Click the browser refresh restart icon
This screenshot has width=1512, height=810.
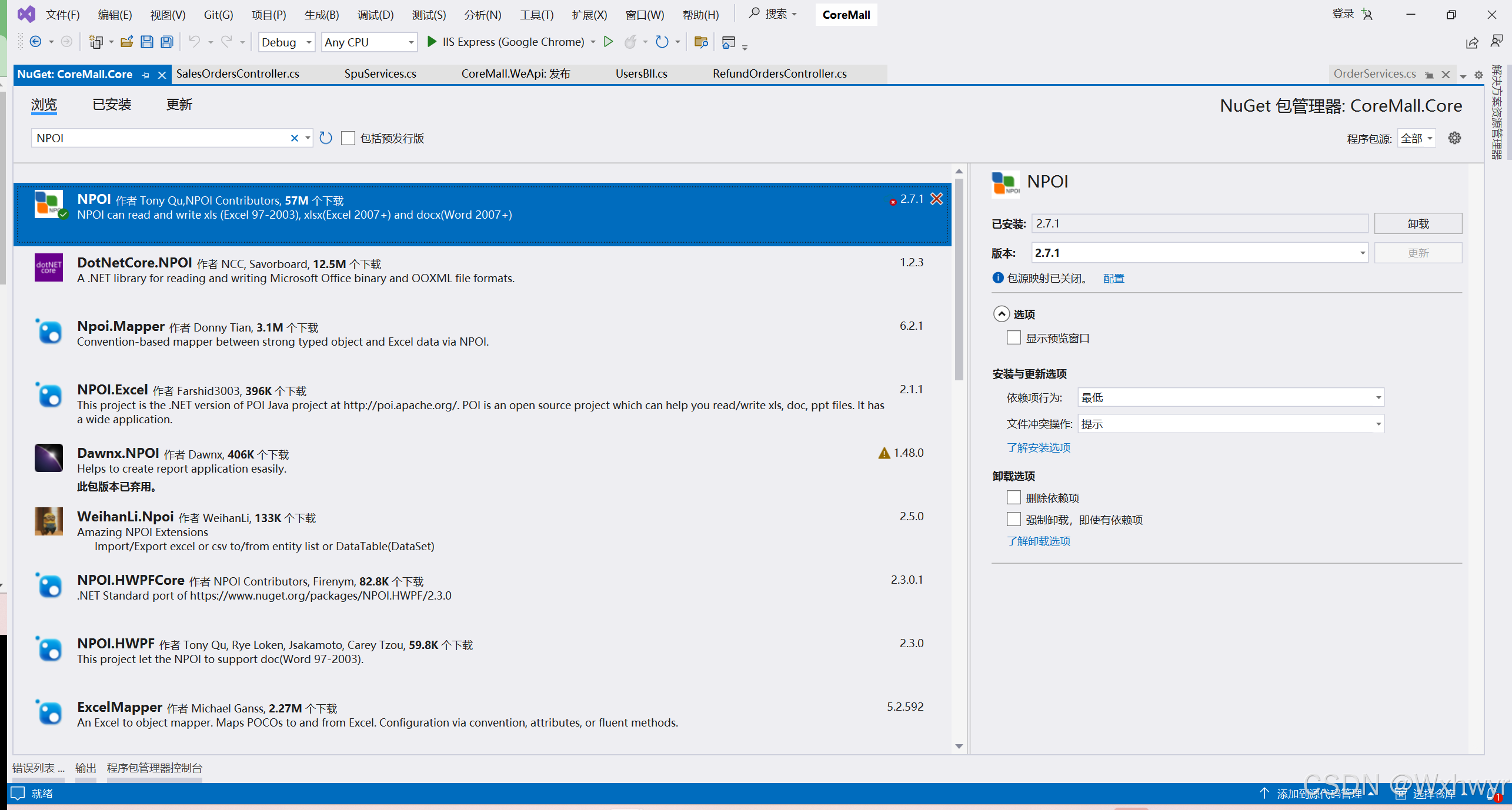(x=662, y=42)
